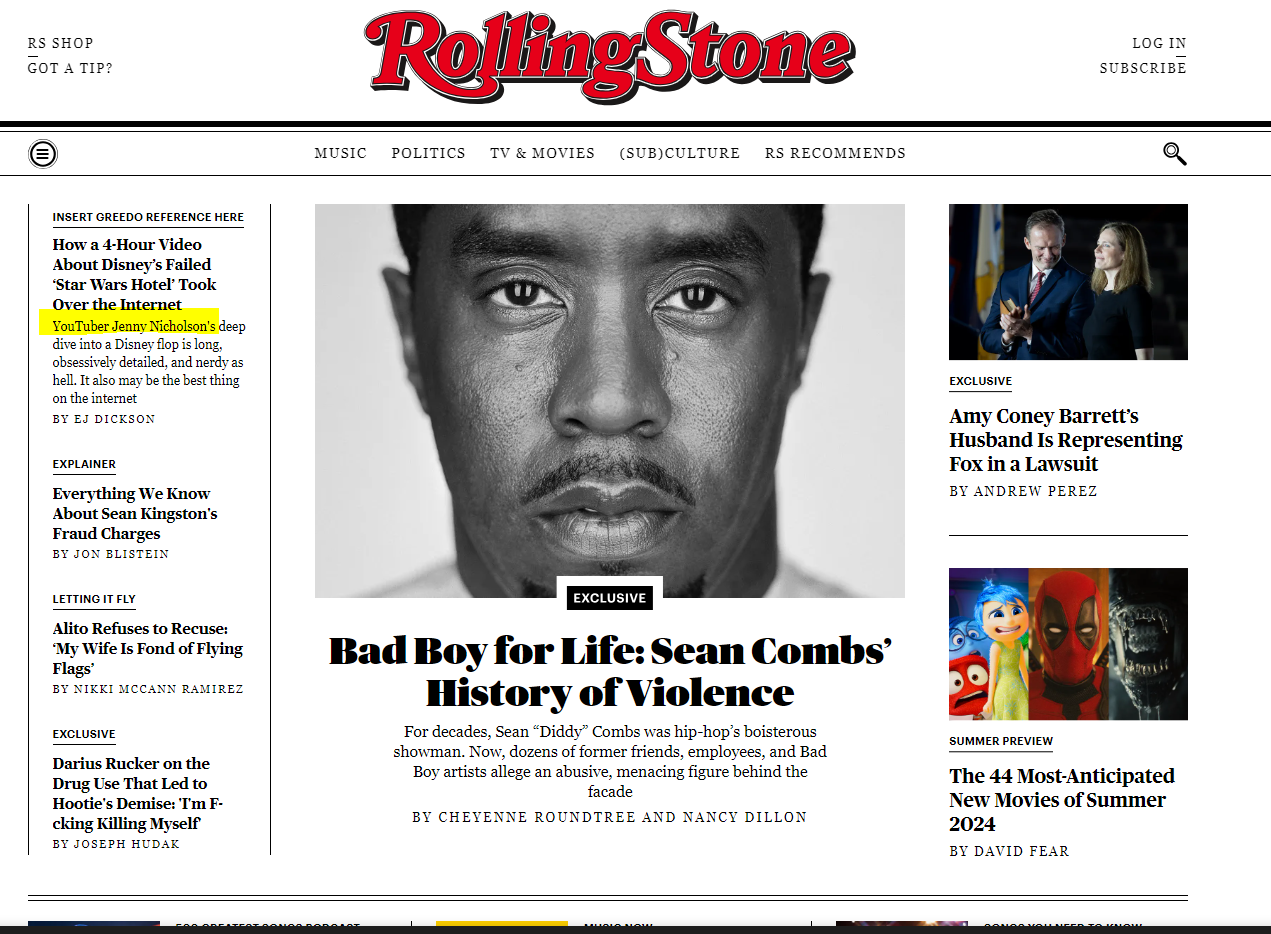This screenshot has width=1271, height=934.
Task: Click the Insert Greedo Reference Here label
Action: click(x=148, y=217)
